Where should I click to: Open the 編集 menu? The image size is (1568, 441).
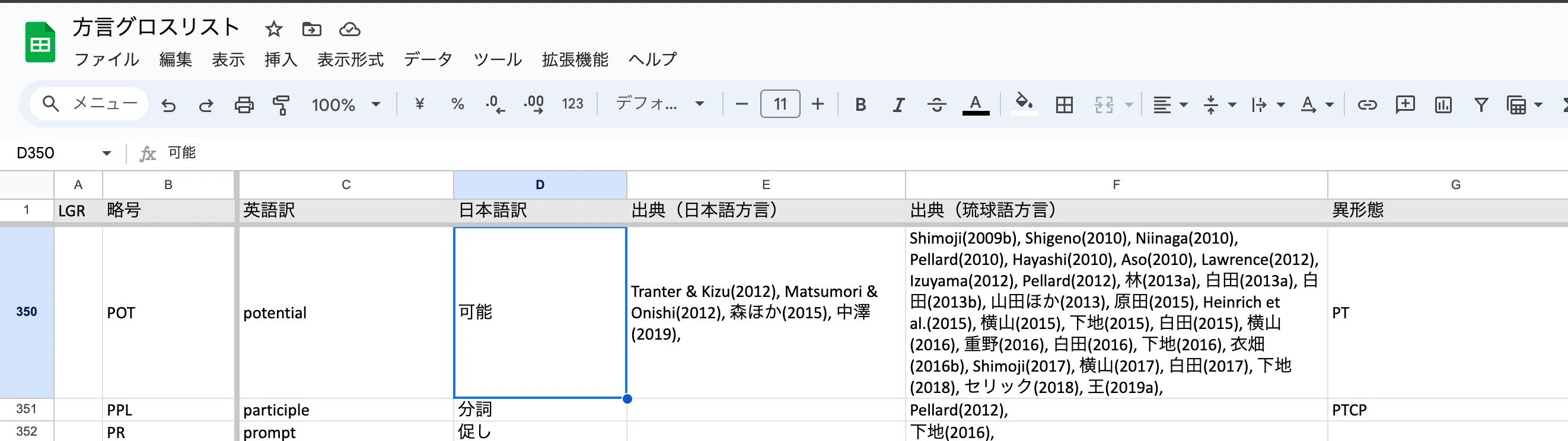point(176,59)
